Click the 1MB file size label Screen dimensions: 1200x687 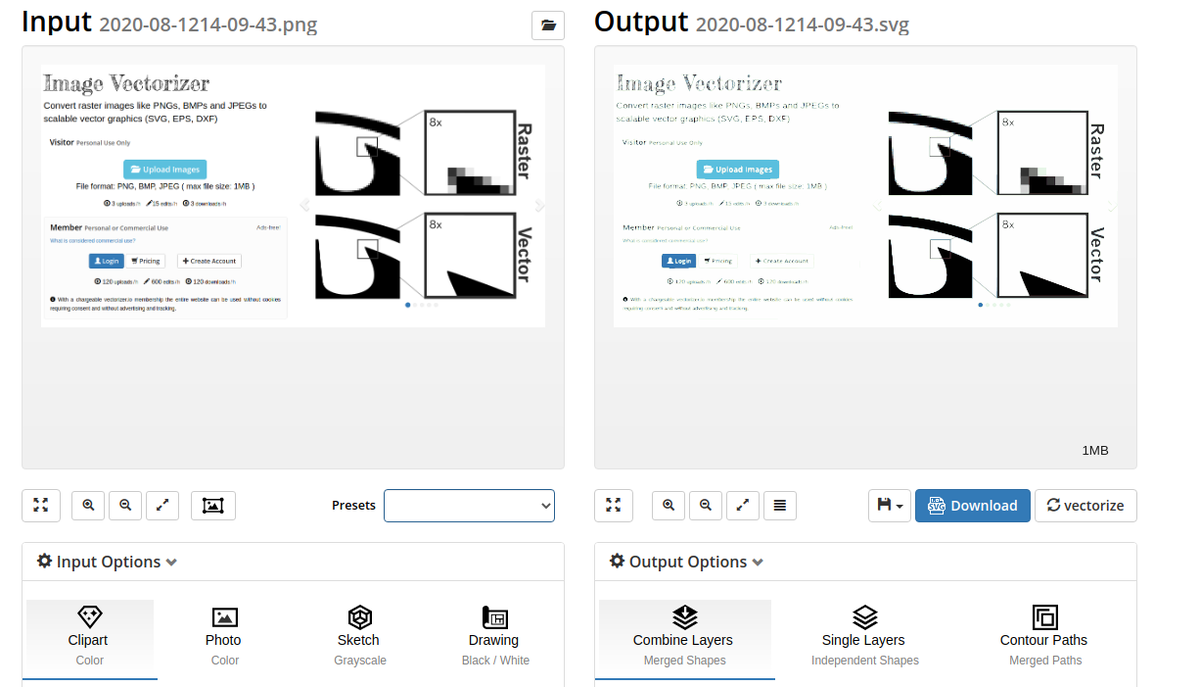pos(1095,450)
